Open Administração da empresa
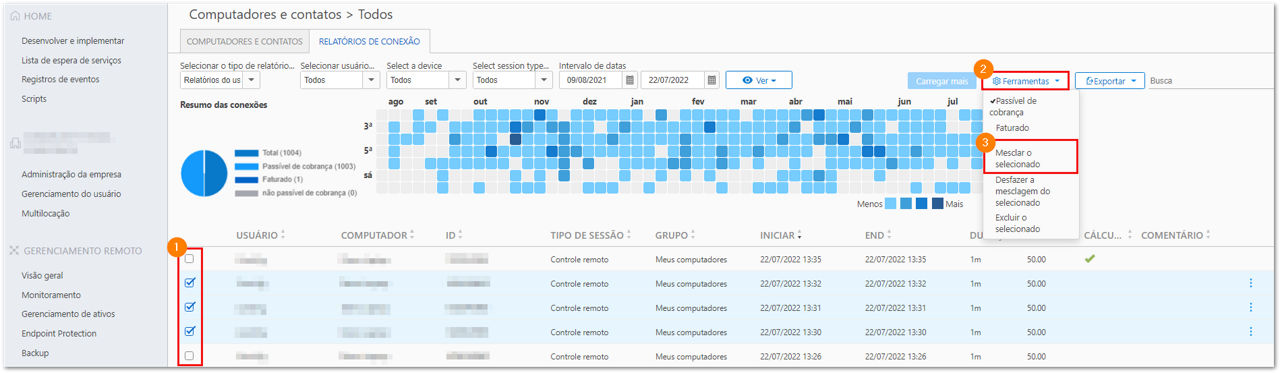 (x=72, y=174)
